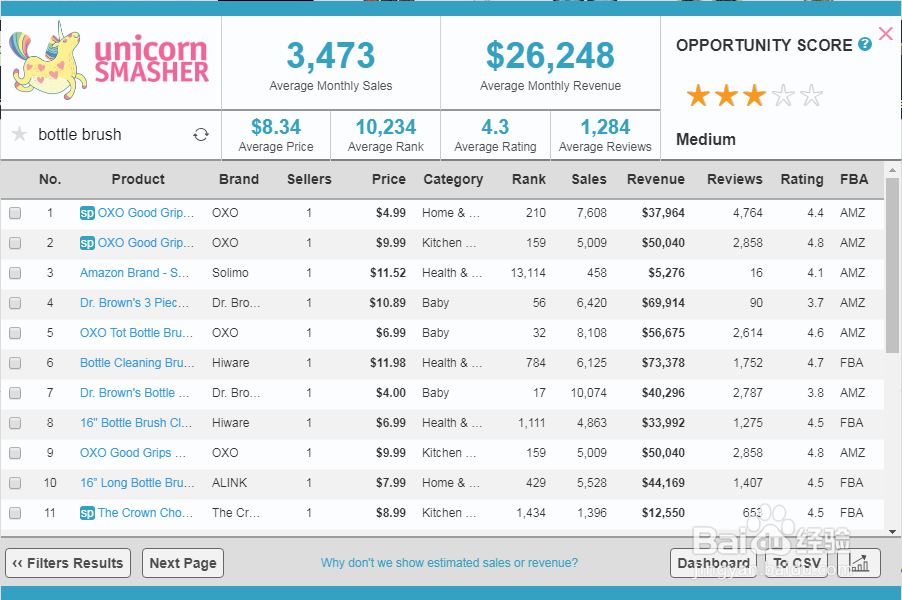The image size is (902, 600).
Task: Open Dr. Brown's 3 Piec... product link
Action: 135,303
